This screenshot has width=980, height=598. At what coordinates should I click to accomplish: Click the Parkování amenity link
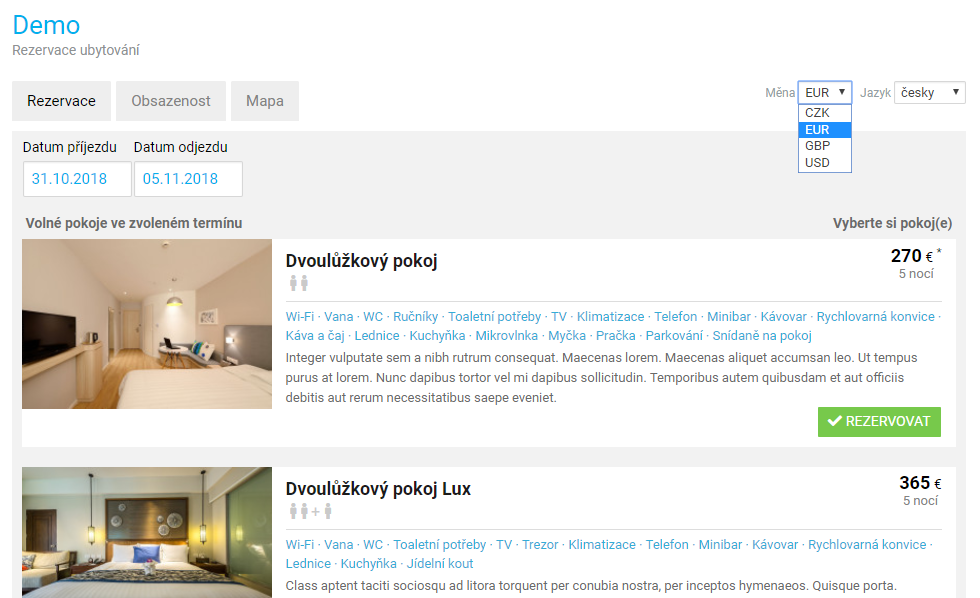click(674, 336)
